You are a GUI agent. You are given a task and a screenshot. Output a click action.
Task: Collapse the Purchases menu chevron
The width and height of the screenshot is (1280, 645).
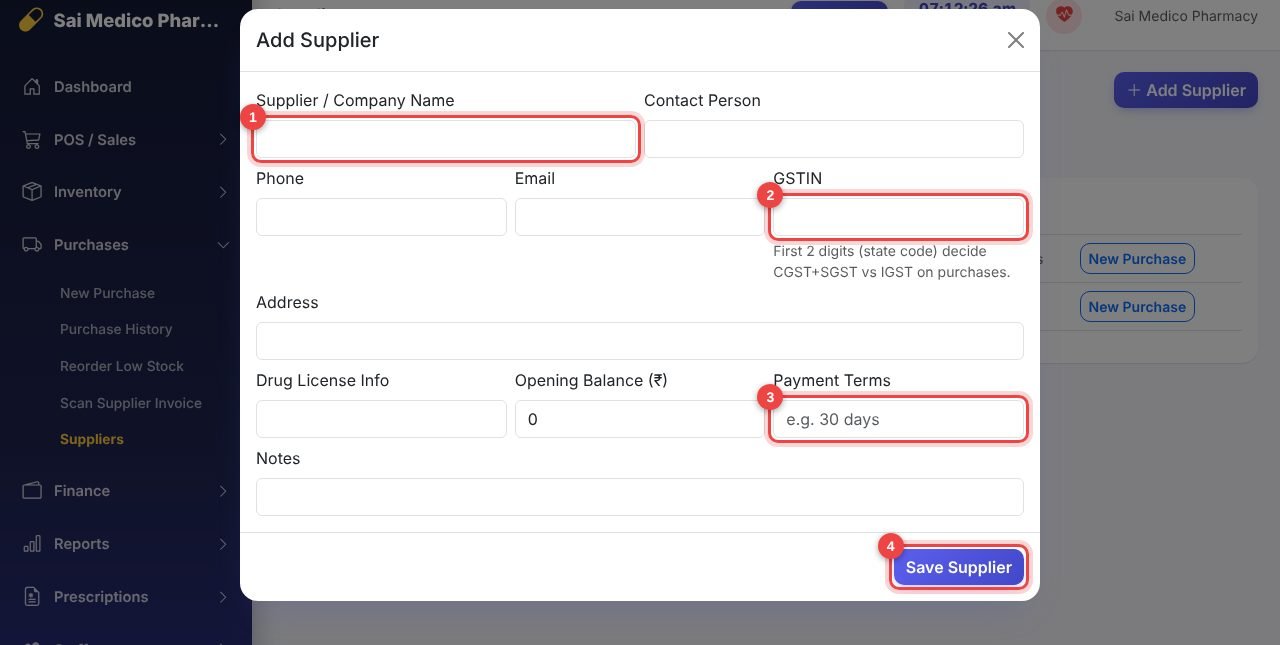pyautogui.click(x=223, y=245)
